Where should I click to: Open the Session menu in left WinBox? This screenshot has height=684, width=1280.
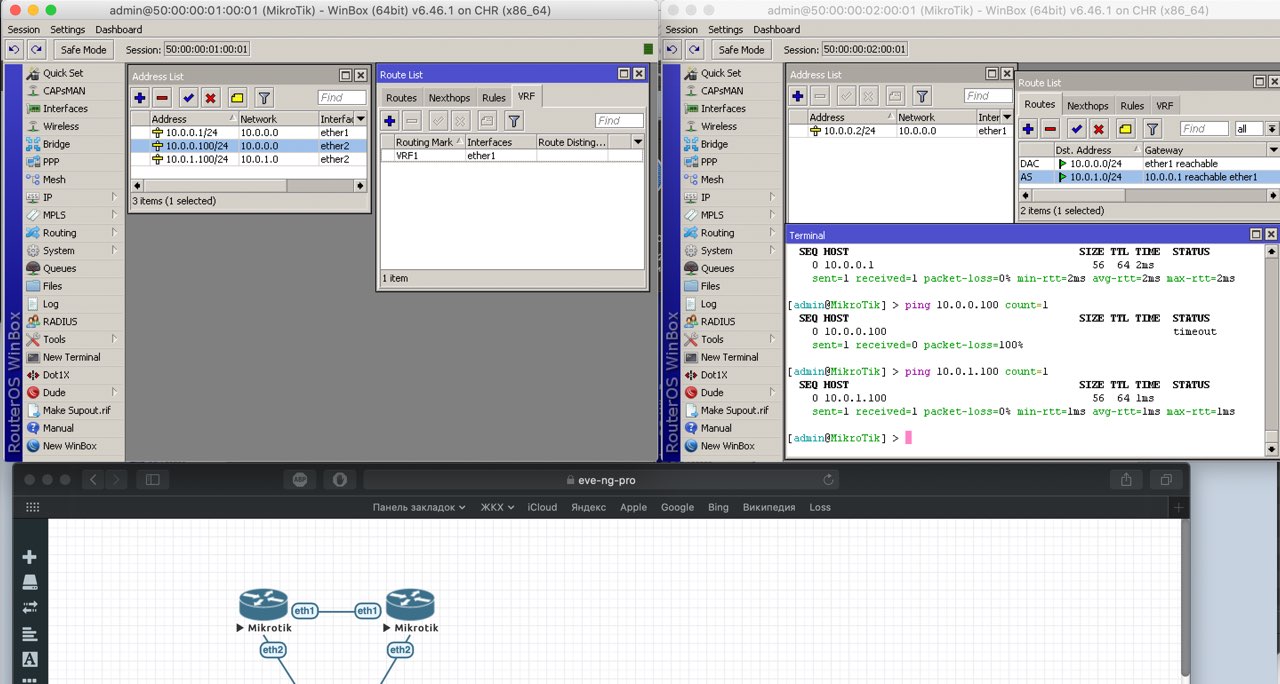(24, 30)
